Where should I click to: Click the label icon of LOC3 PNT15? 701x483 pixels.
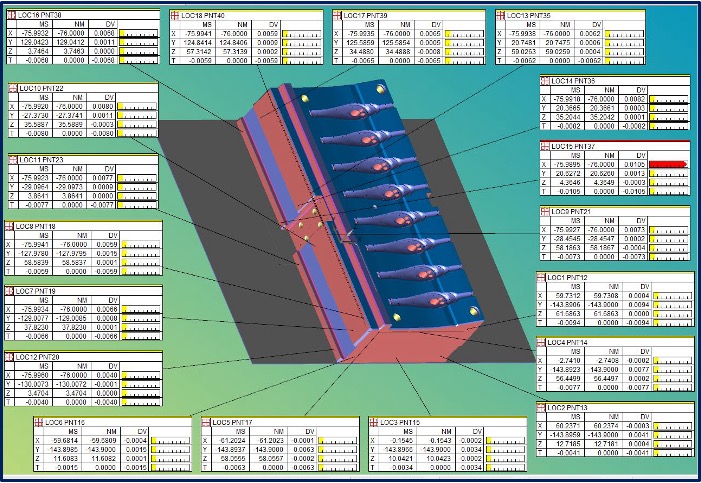pyautogui.click(x=374, y=422)
